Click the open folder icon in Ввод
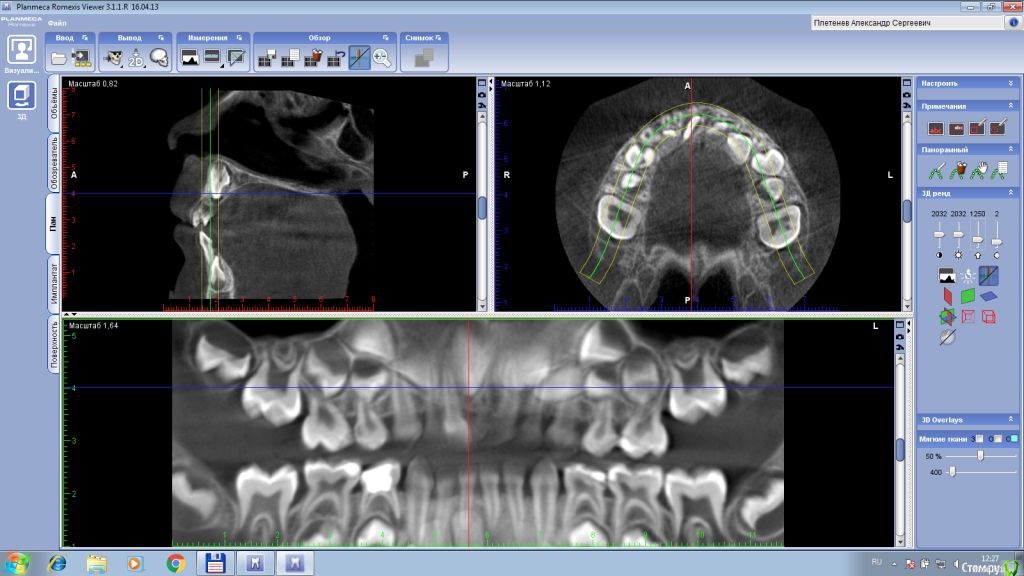1024x576 pixels. pyautogui.click(x=58, y=59)
